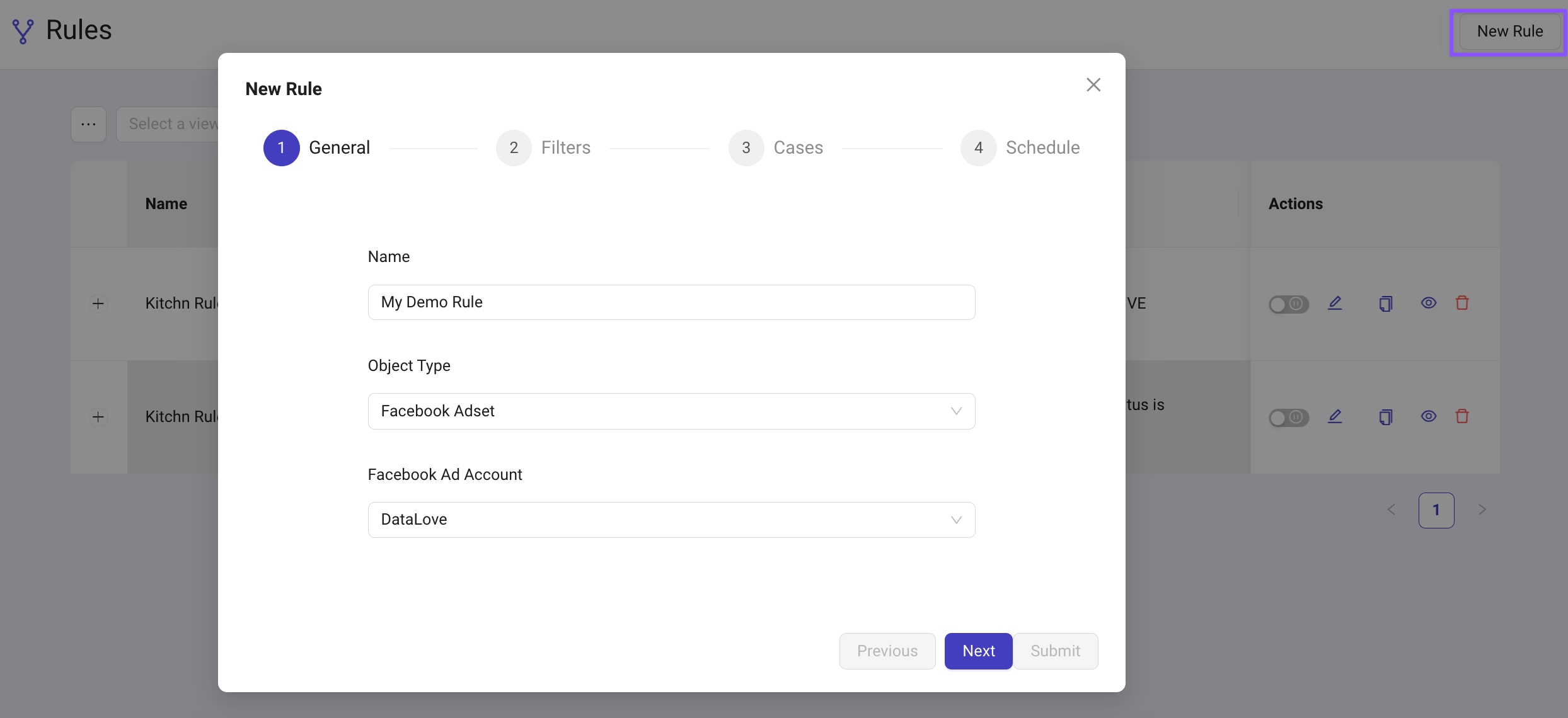Click duplicate icon in second rule row
1568x718 pixels.
[x=1385, y=417]
